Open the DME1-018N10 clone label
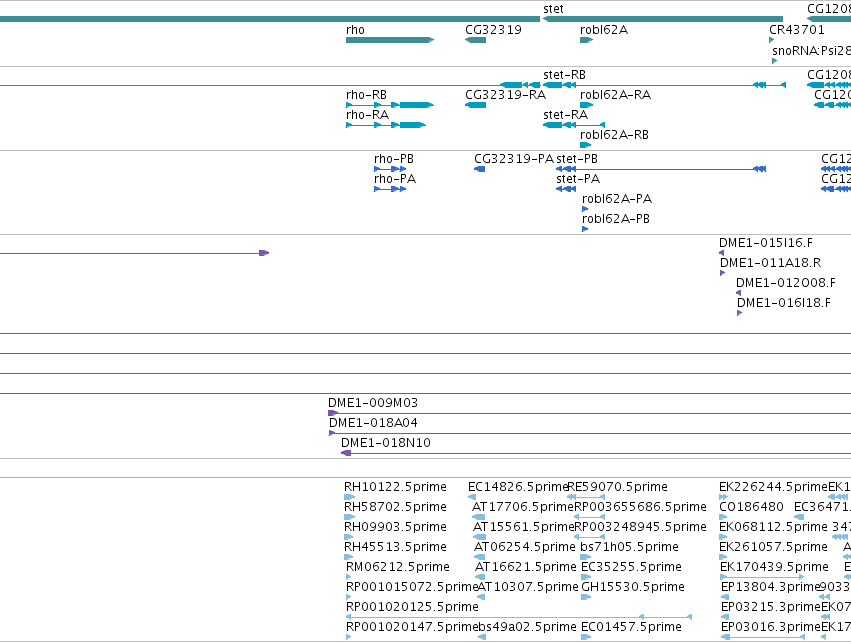Screen dimensions: 851x642 pos(385,443)
